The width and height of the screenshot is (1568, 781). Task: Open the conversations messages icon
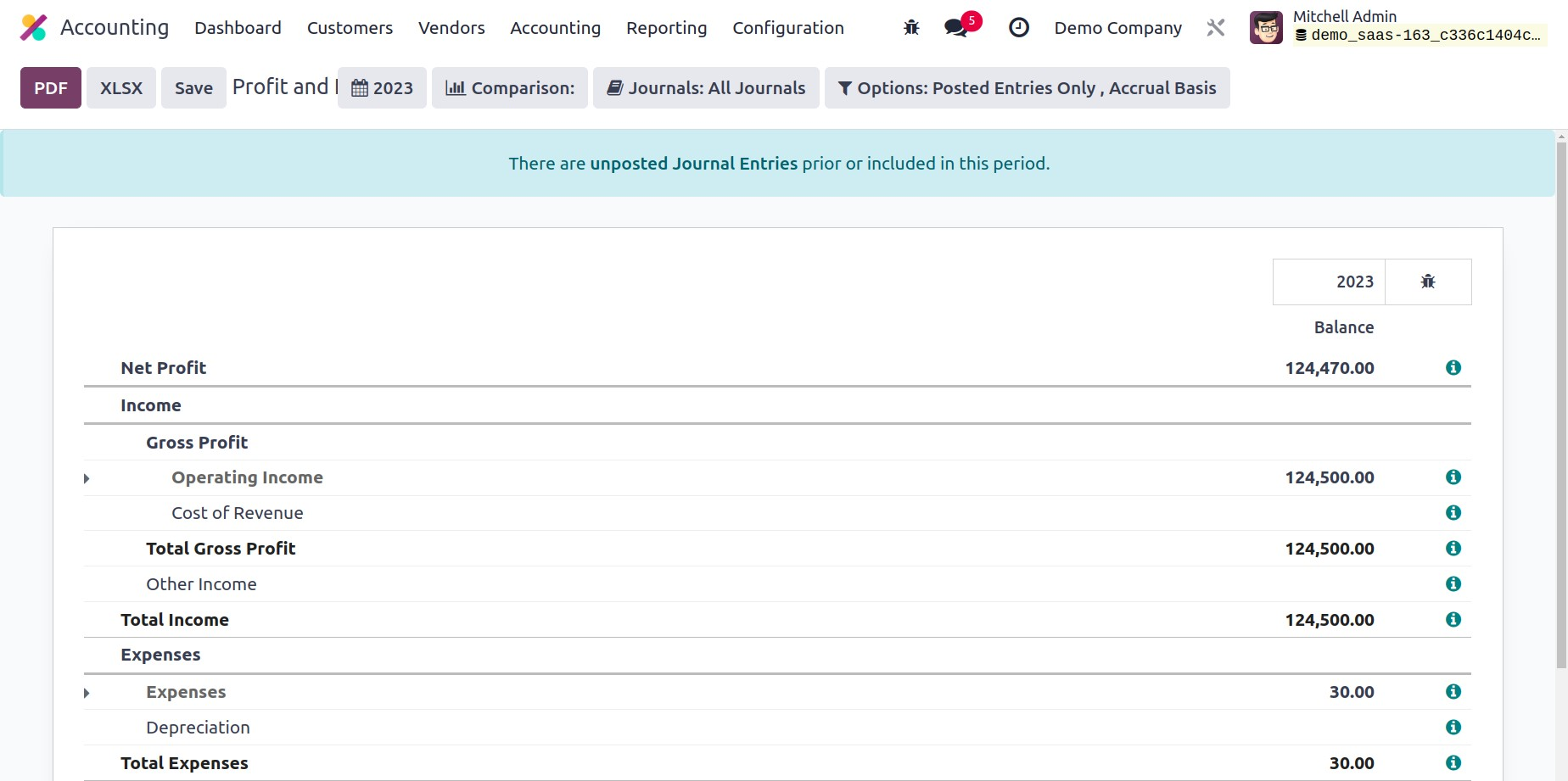[956, 28]
